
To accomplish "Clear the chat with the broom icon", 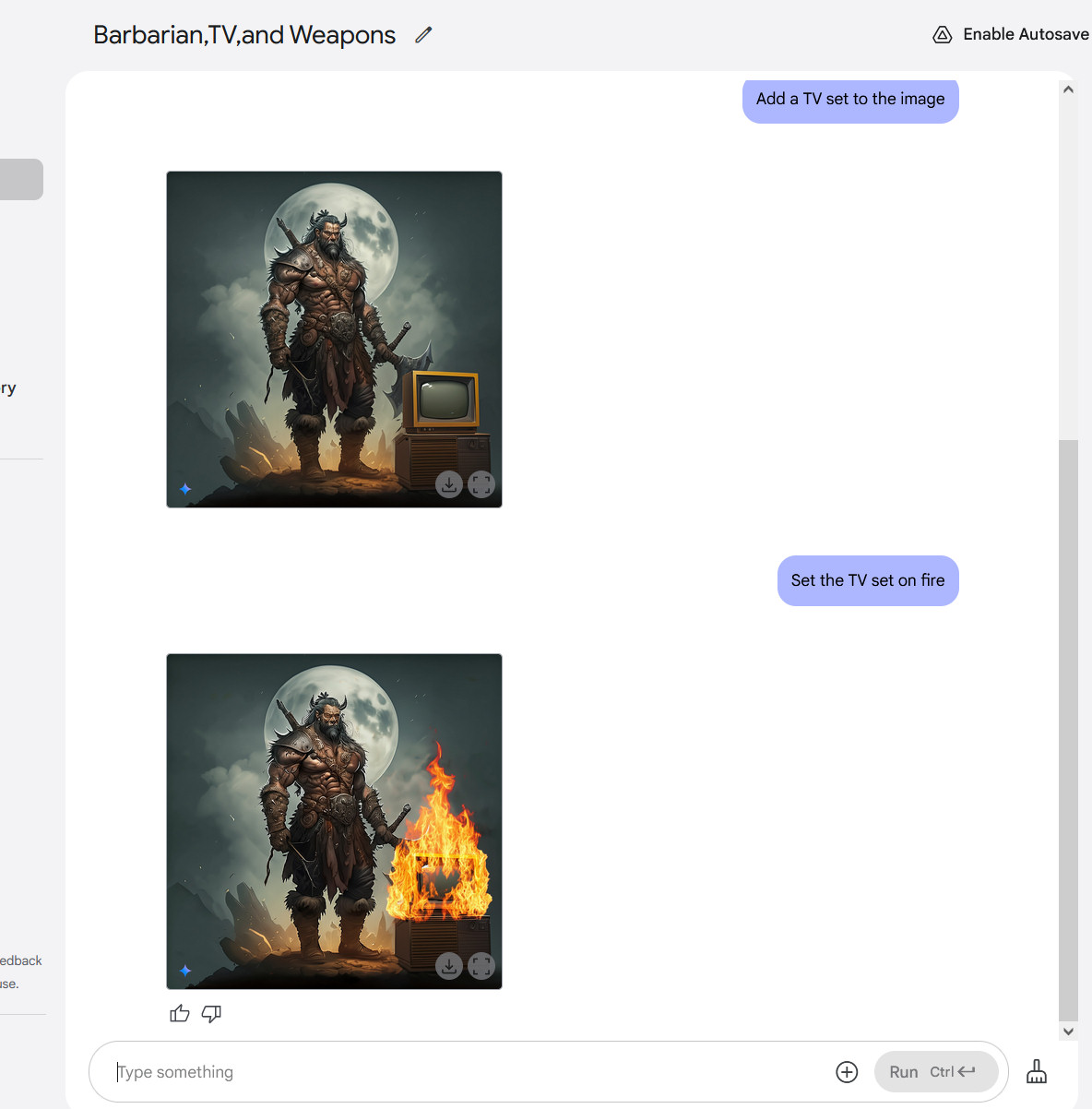I will click(x=1037, y=1071).
